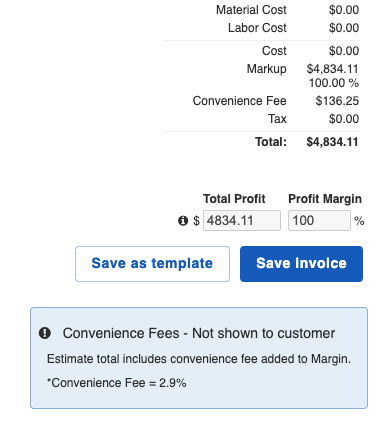Select the Material Cost label

(251, 10)
